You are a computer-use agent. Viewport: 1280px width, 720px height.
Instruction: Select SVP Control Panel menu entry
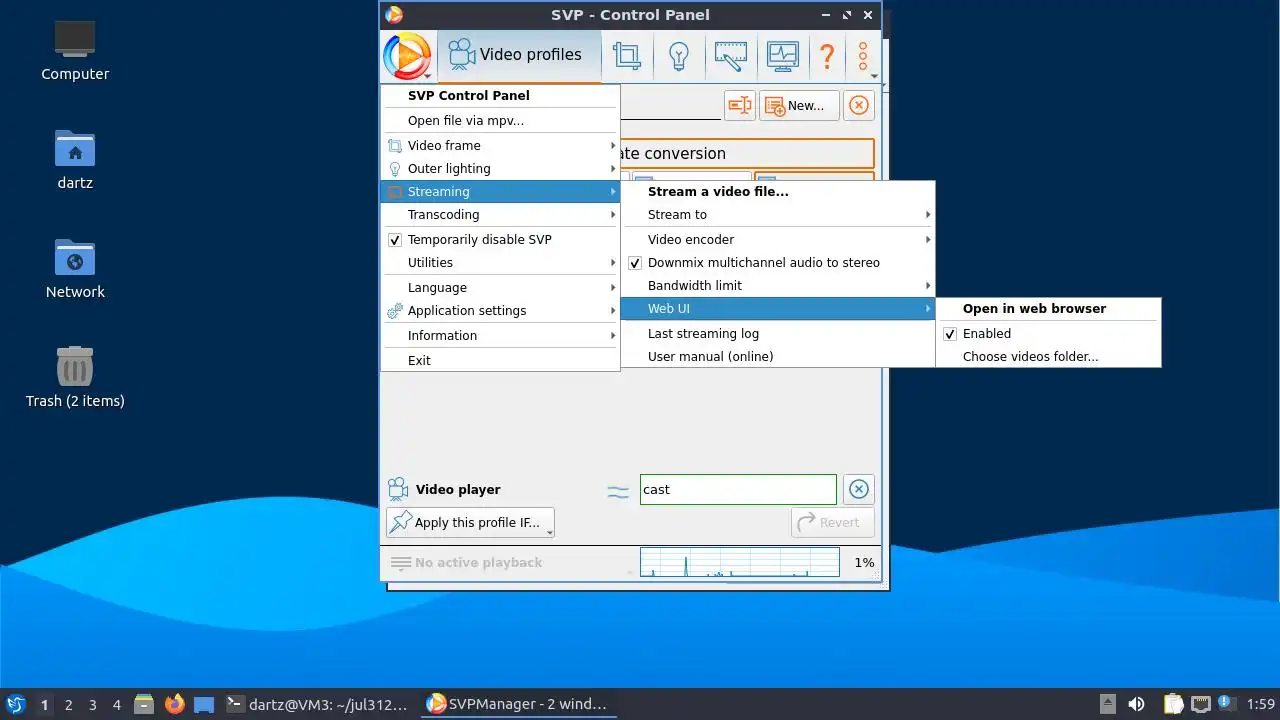click(x=500, y=96)
